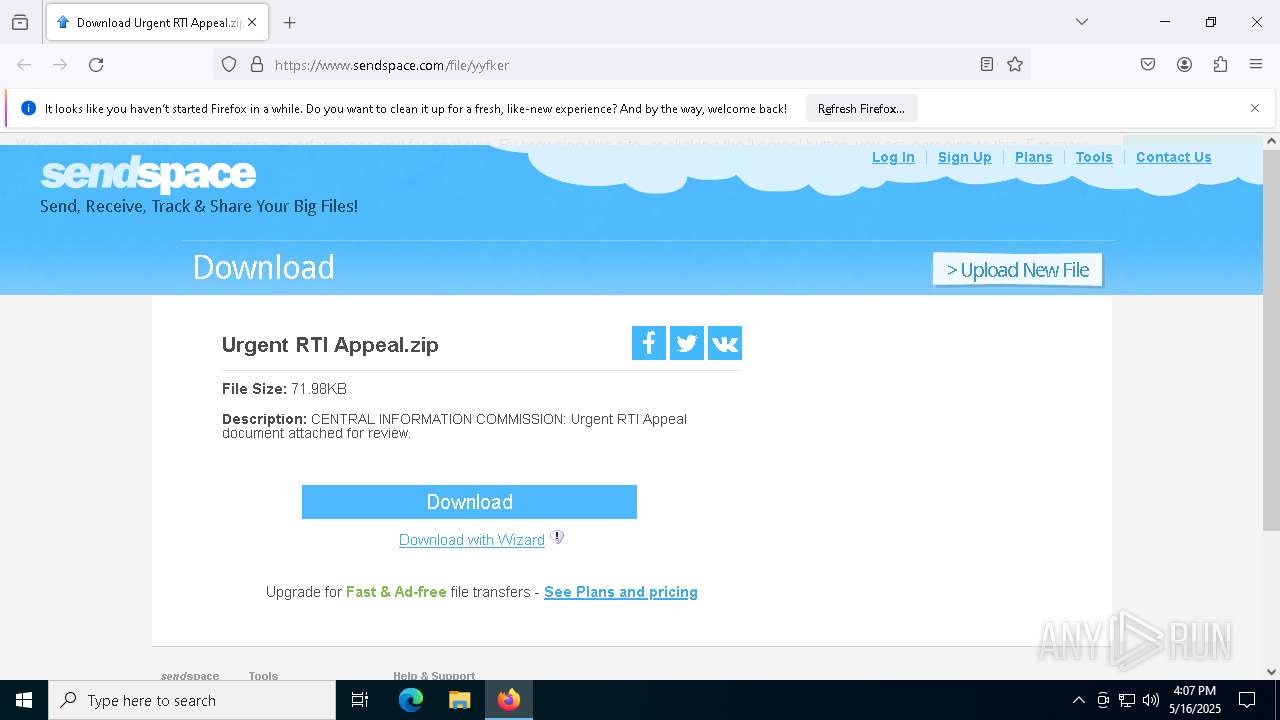Open network tray icon
The width and height of the screenshot is (1280, 720).
tap(1127, 700)
